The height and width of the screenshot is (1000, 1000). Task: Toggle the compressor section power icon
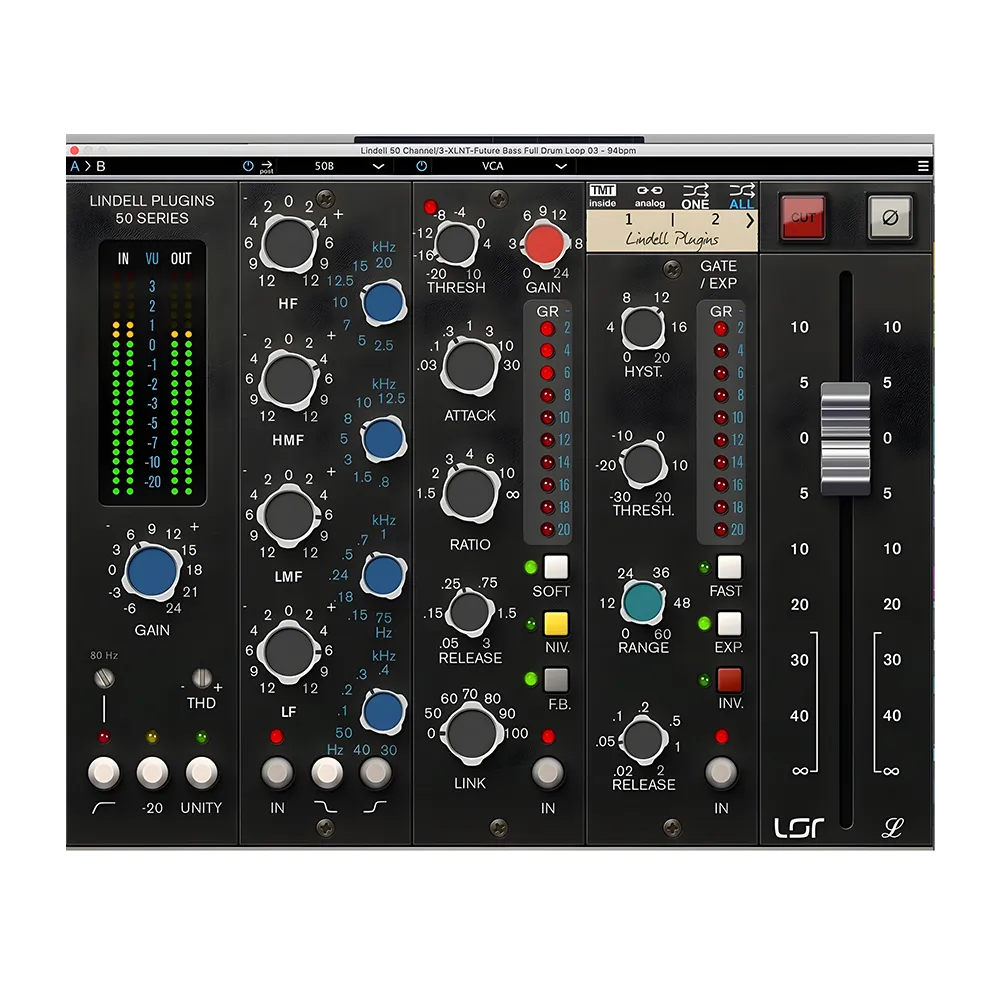click(x=422, y=166)
